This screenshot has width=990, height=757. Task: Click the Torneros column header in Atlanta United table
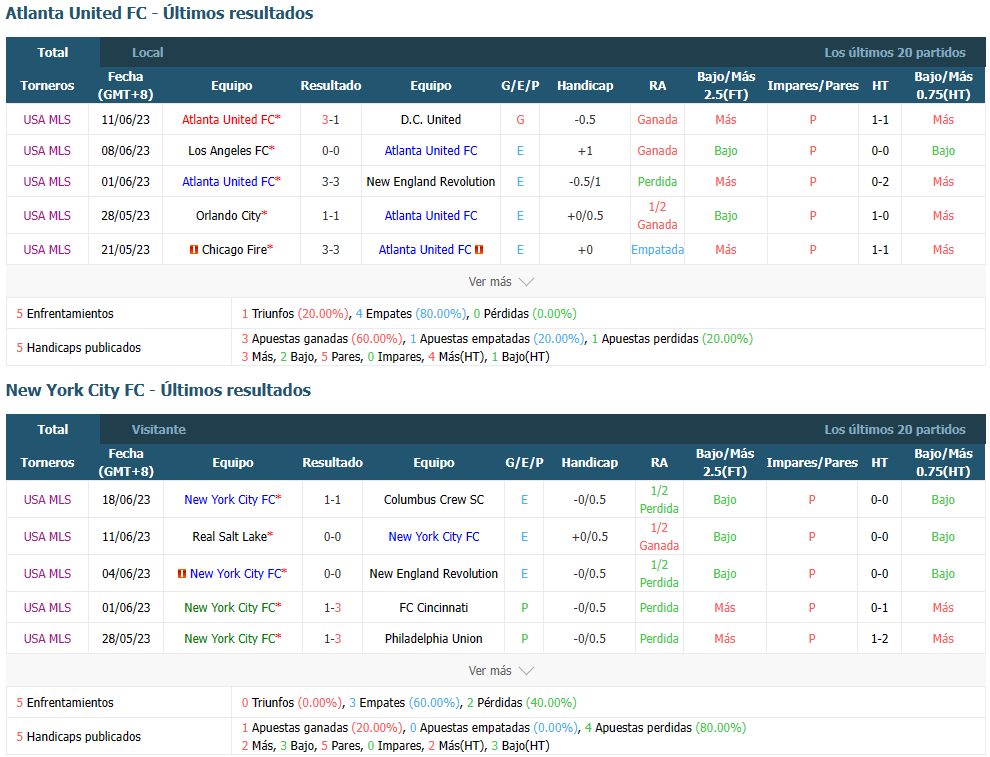(x=47, y=86)
